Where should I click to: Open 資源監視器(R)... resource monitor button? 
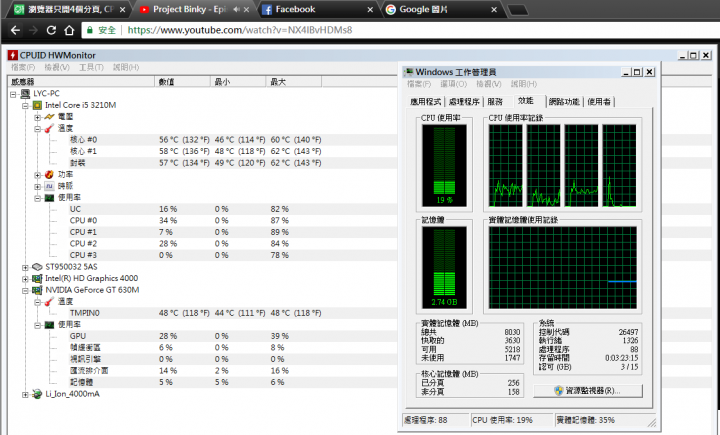coord(588,391)
